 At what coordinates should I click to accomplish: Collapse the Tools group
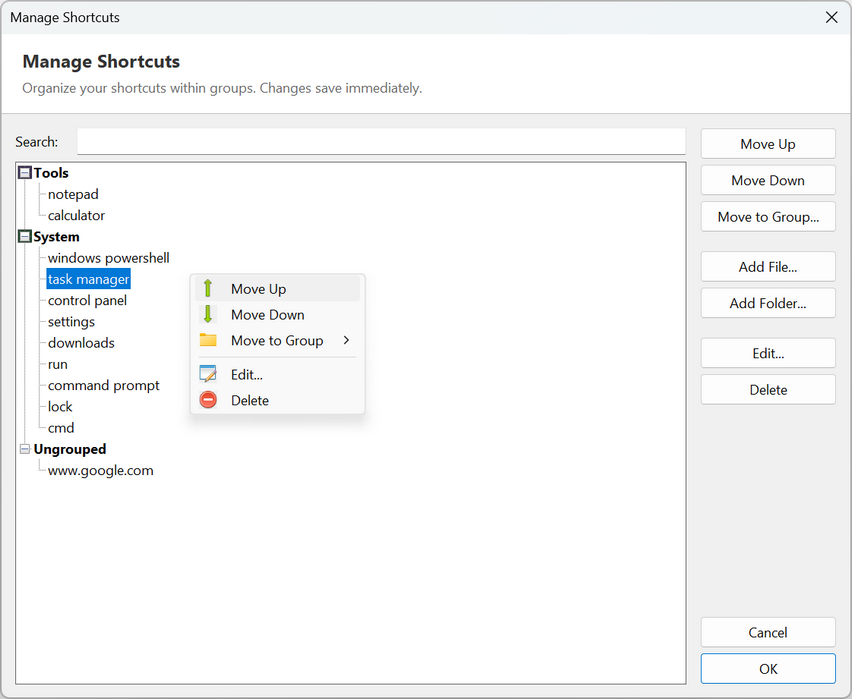[25, 173]
